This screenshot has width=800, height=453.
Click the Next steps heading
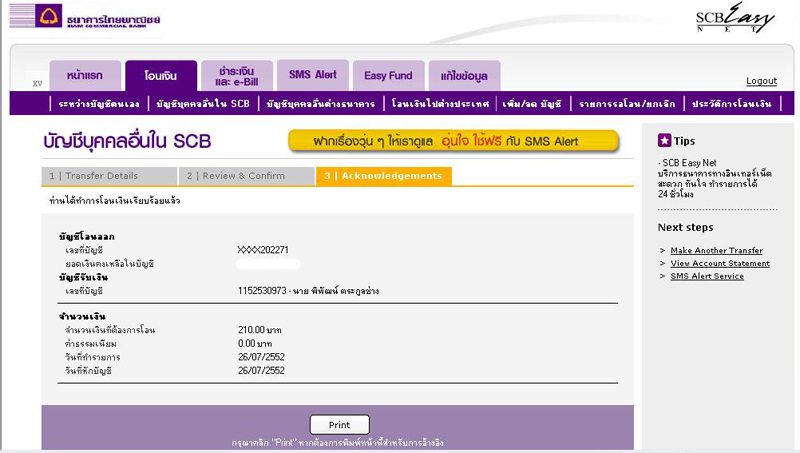(685, 228)
